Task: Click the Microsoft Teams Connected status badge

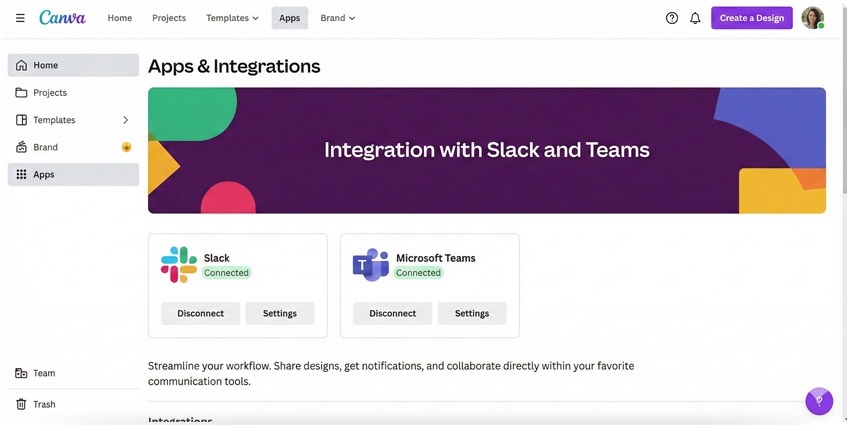Action: click(x=418, y=273)
